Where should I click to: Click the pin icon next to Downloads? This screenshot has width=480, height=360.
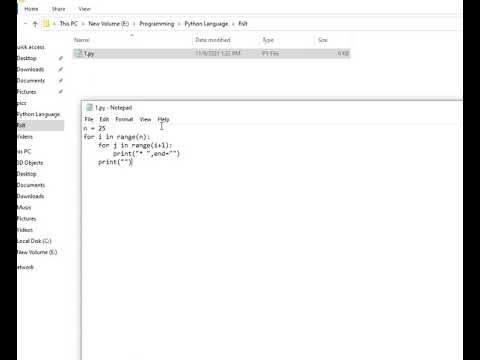coord(61,69)
